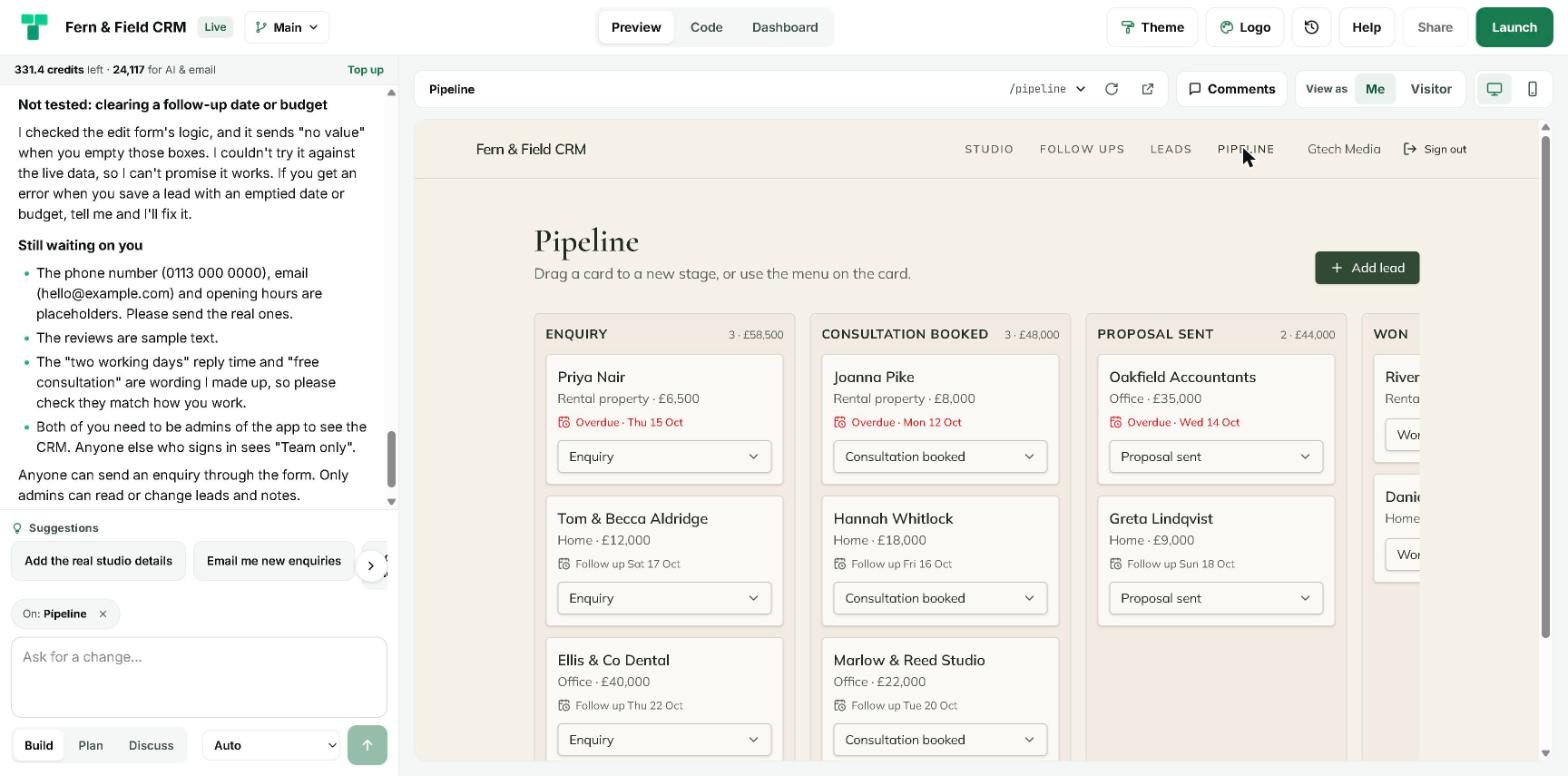Reload the preview with the refresh icon
1568x776 pixels.
coord(1111,89)
